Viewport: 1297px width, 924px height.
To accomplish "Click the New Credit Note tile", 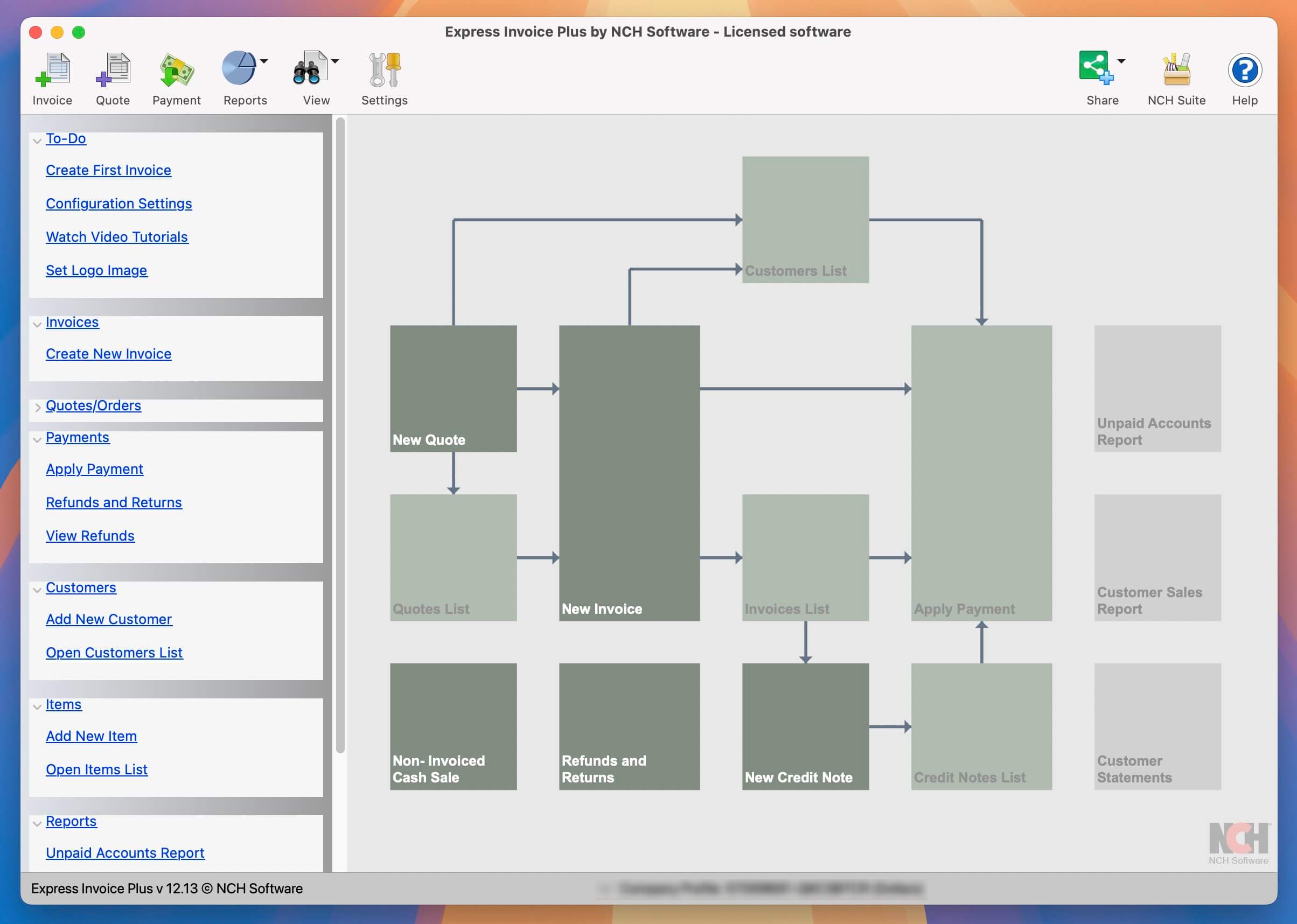I will click(x=805, y=726).
